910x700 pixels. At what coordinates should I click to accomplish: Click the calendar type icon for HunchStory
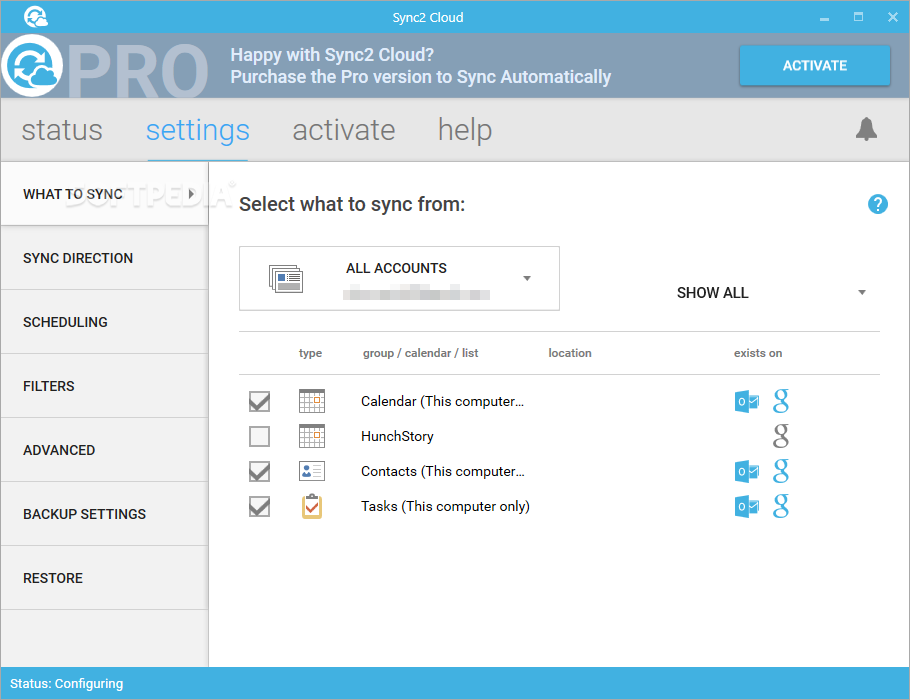(312, 436)
